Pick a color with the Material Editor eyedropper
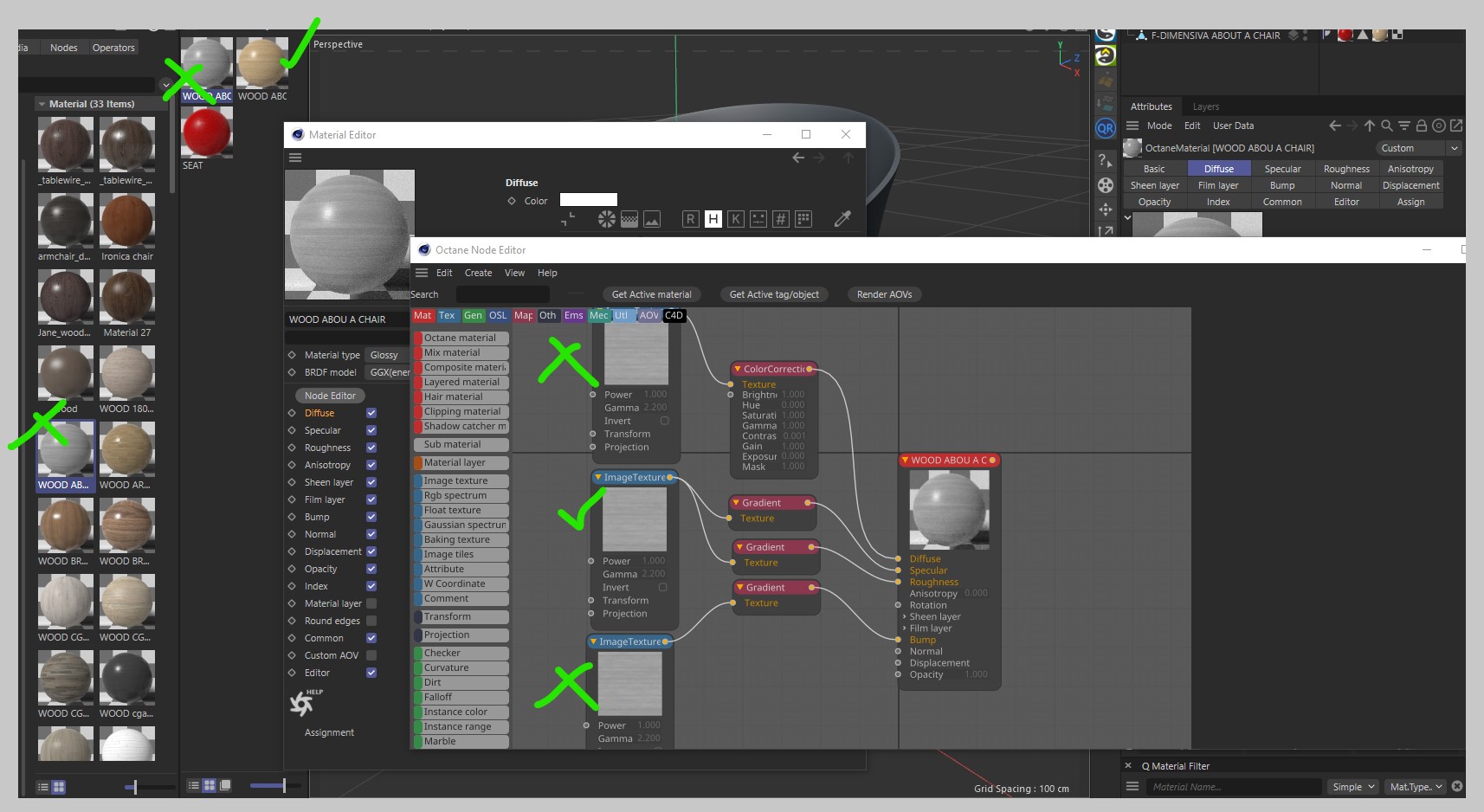This screenshot has height=812, width=1484. [x=842, y=219]
